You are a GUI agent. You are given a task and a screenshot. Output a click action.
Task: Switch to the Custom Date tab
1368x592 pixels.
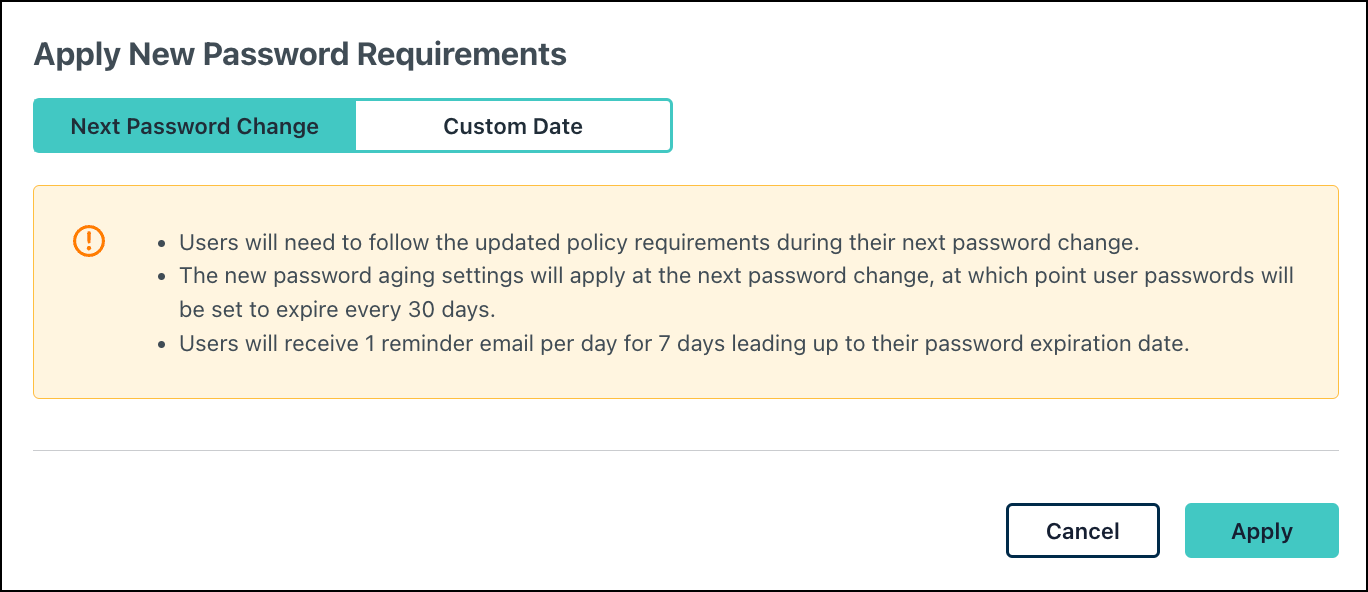coord(512,125)
